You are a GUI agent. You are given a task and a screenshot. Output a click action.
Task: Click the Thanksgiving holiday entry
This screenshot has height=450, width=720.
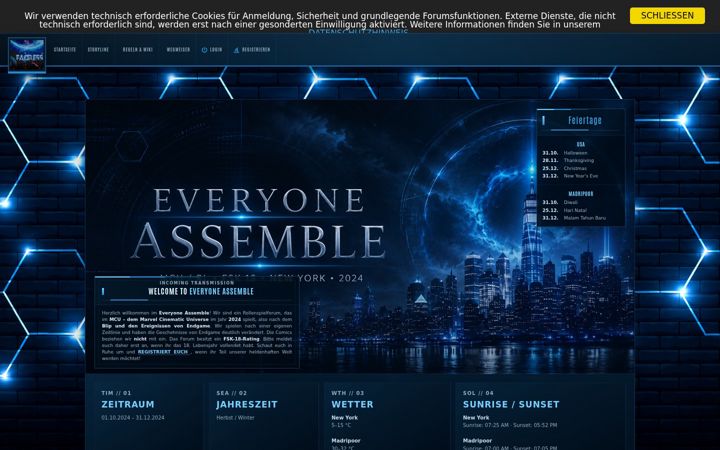(579, 161)
